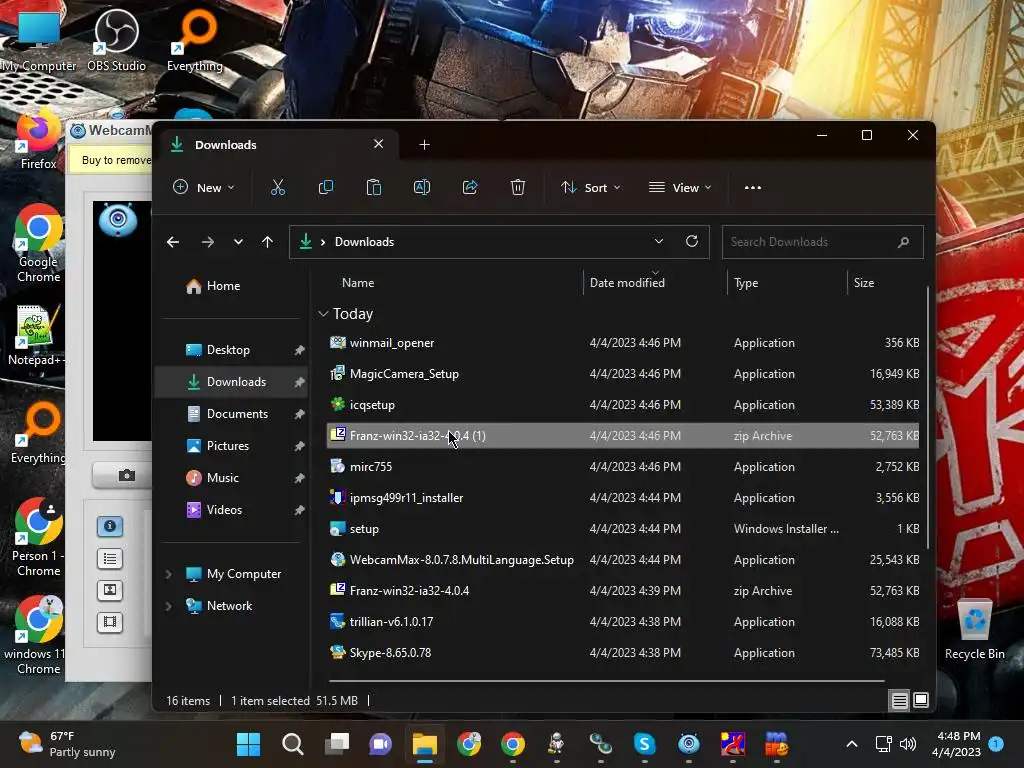Open the Task View taskbar icon
1024x768 pixels.
(337, 744)
